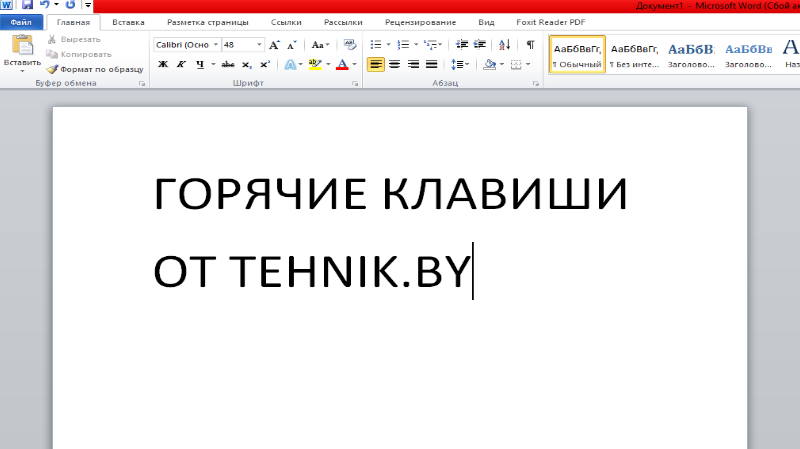Apply second Заголово... heading style

click(748, 54)
